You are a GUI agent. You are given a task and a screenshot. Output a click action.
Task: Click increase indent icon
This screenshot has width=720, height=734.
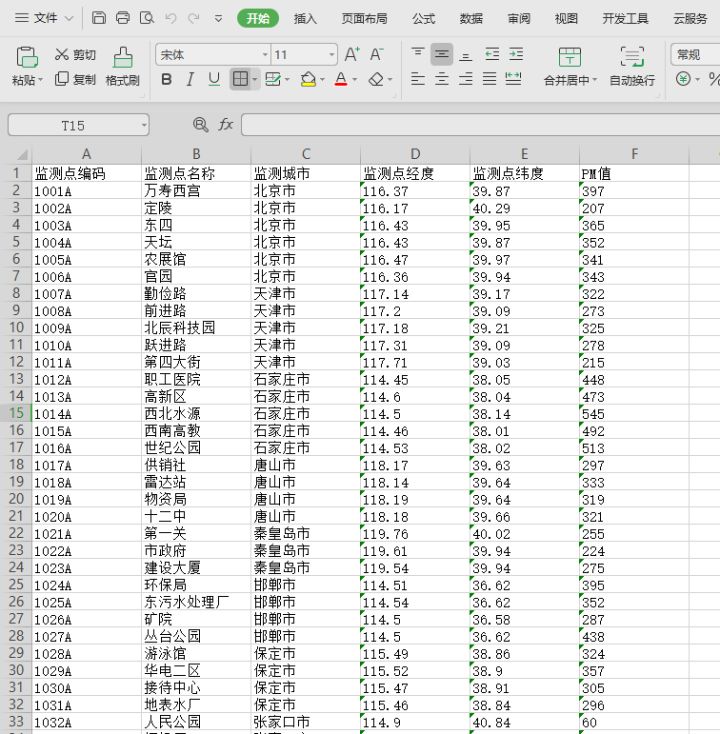tap(516, 54)
